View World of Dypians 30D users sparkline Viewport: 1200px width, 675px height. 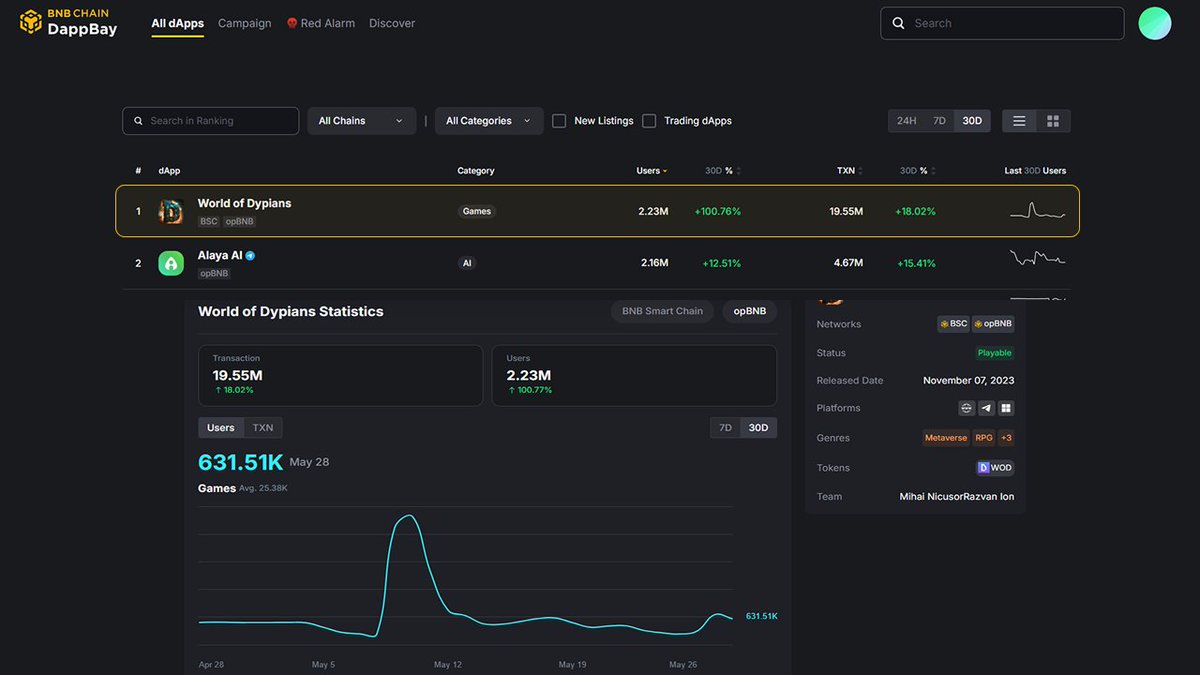[1037, 211]
